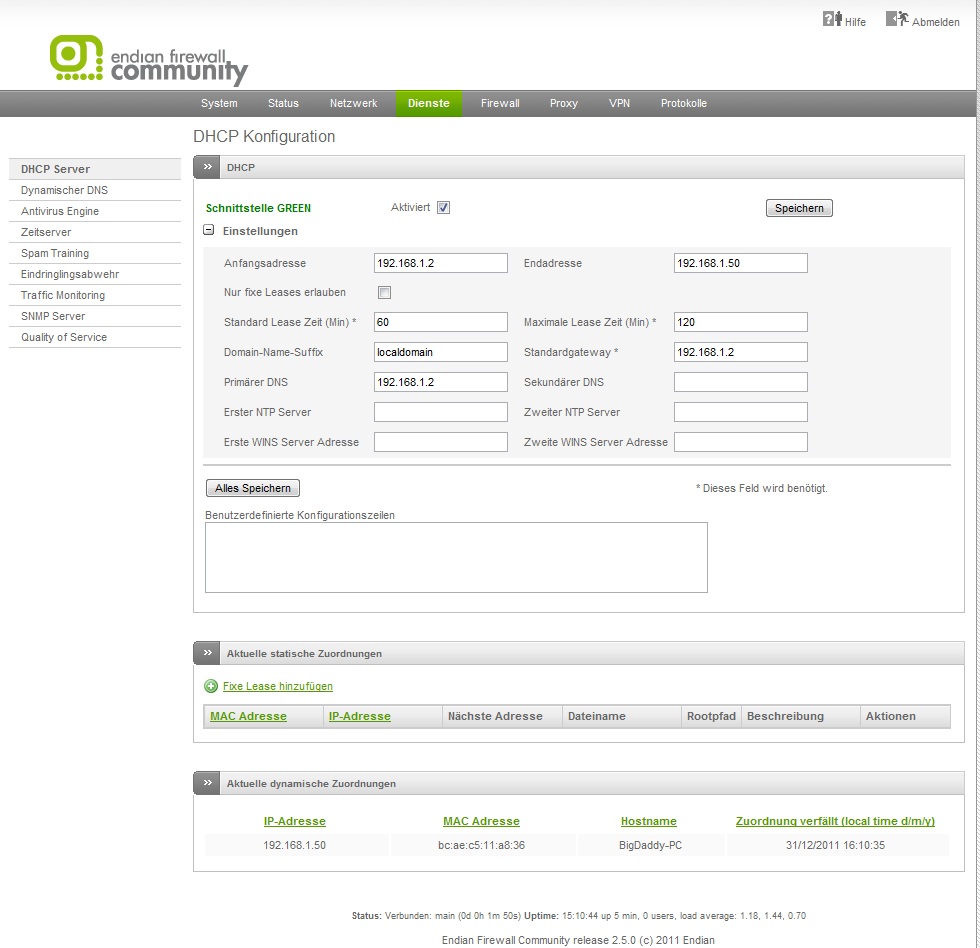Viewport: 980px width, 948px height.
Task: Switch to the Netzwerk menu tab
Action: [353, 104]
